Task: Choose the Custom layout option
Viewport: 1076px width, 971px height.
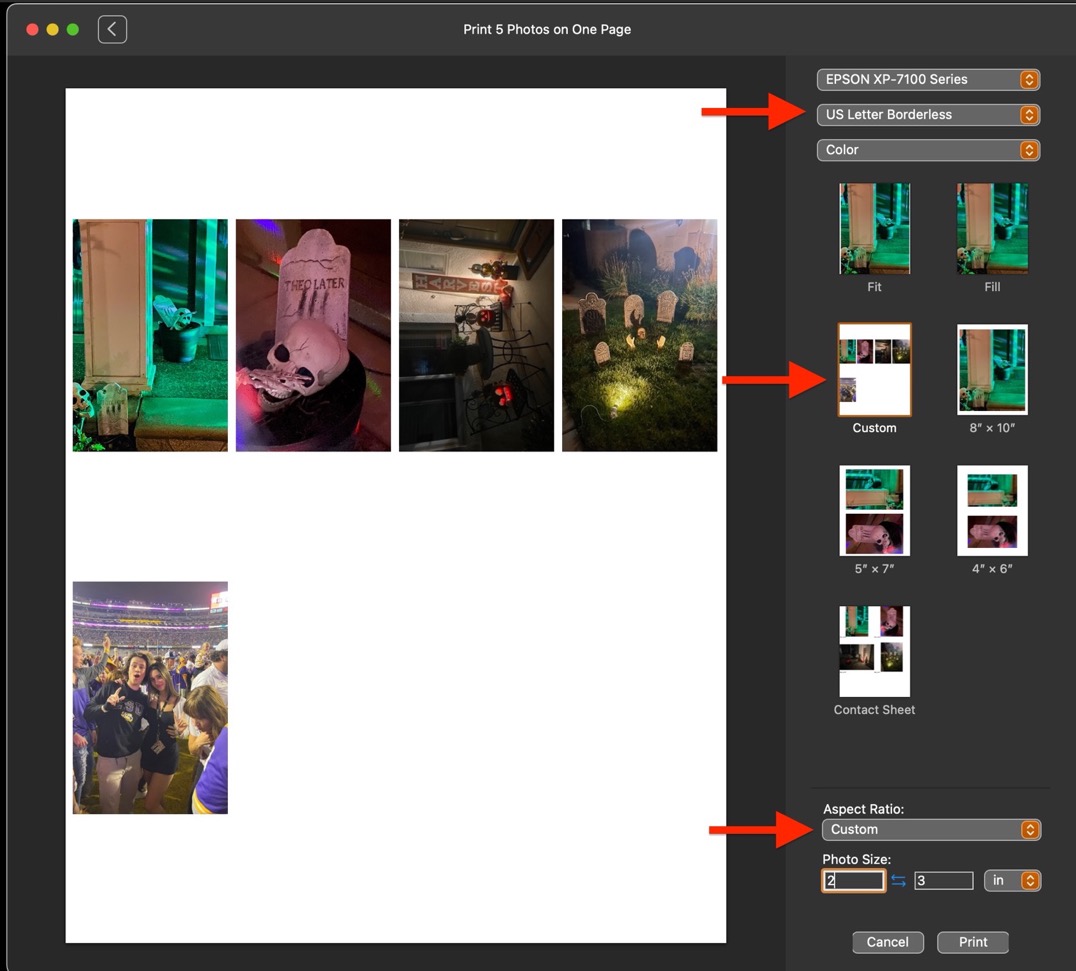Action: click(x=874, y=369)
